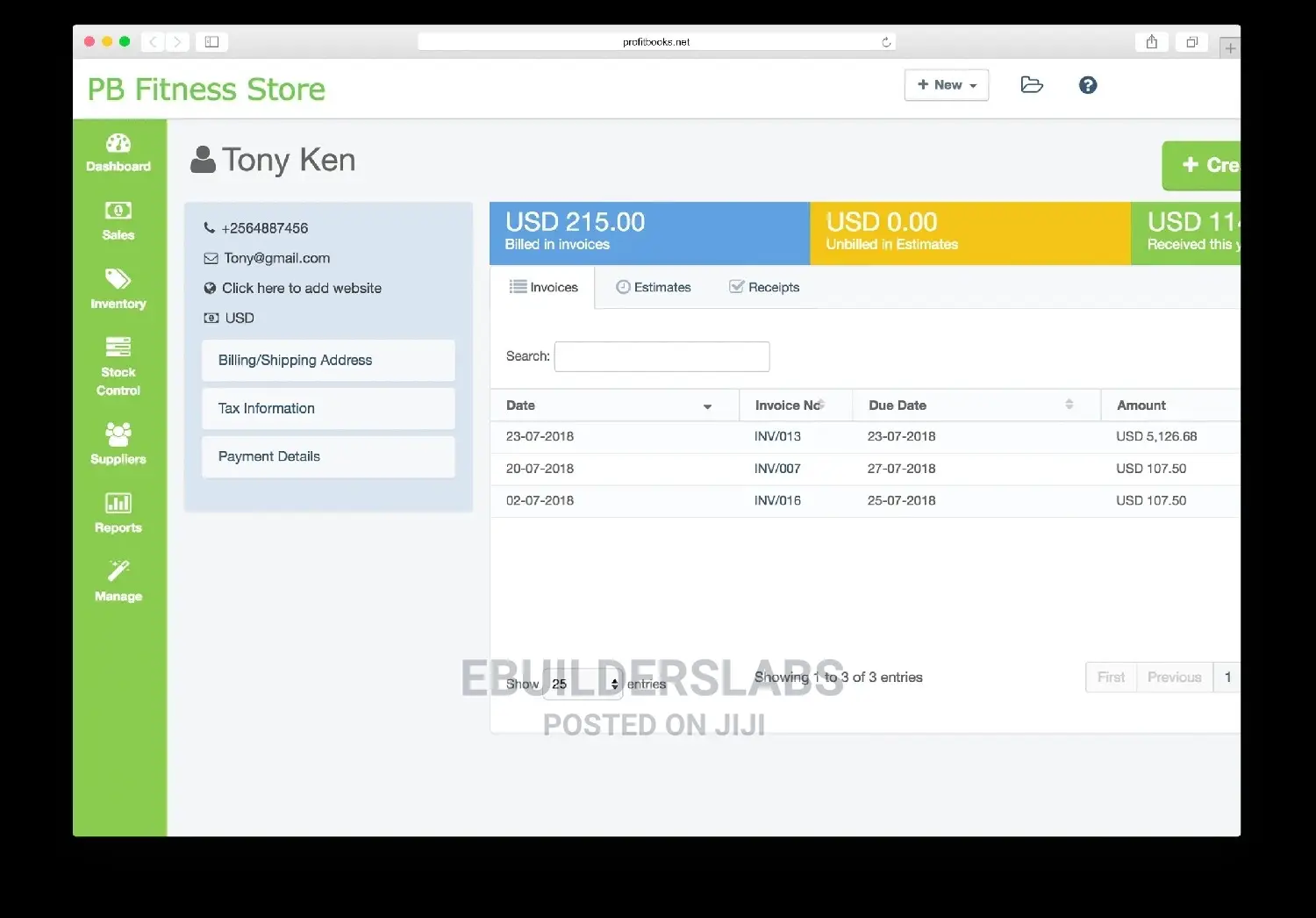
Task: Click due date 25-07-2018
Action: 901,500
